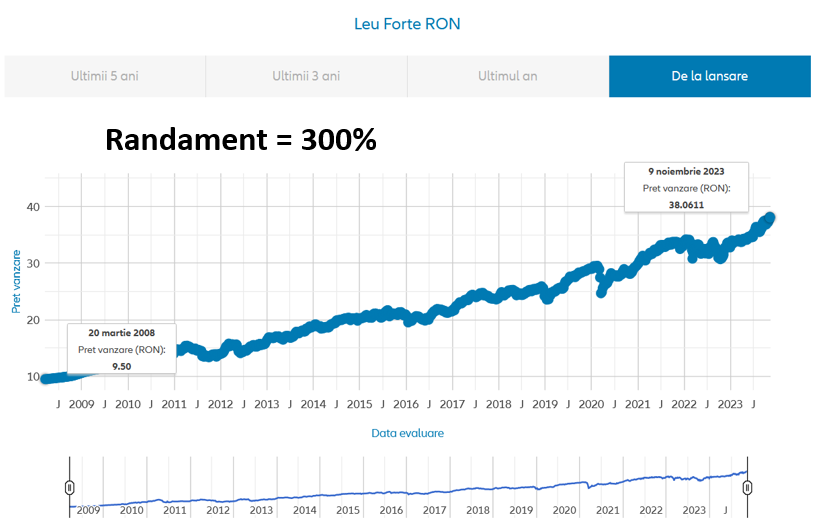Click the 2023 label on main chart axis
Viewport: 818px width, 527px height.
point(730,404)
